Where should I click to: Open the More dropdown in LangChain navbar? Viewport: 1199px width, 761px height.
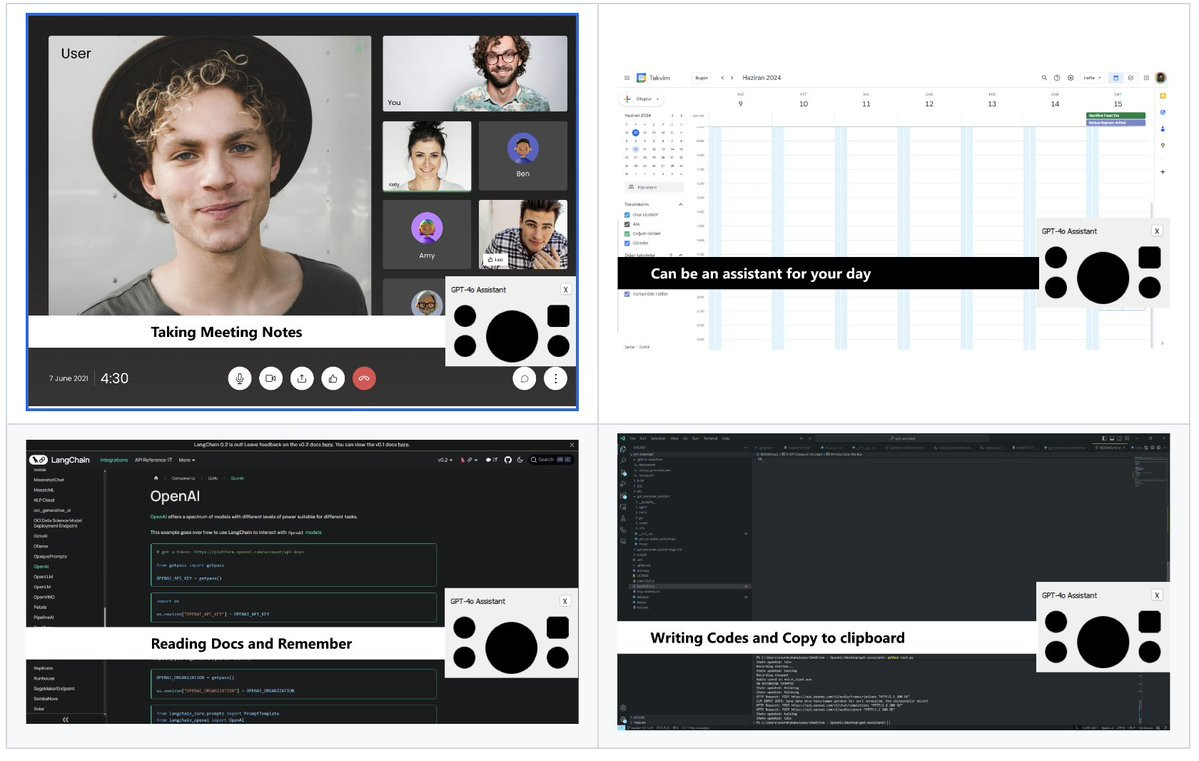[x=187, y=460]
